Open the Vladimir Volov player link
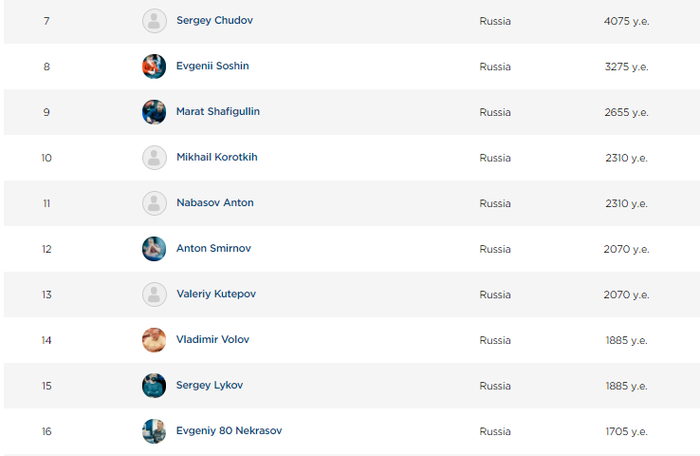This screenshot has width=700, height=456. (213, 339)
